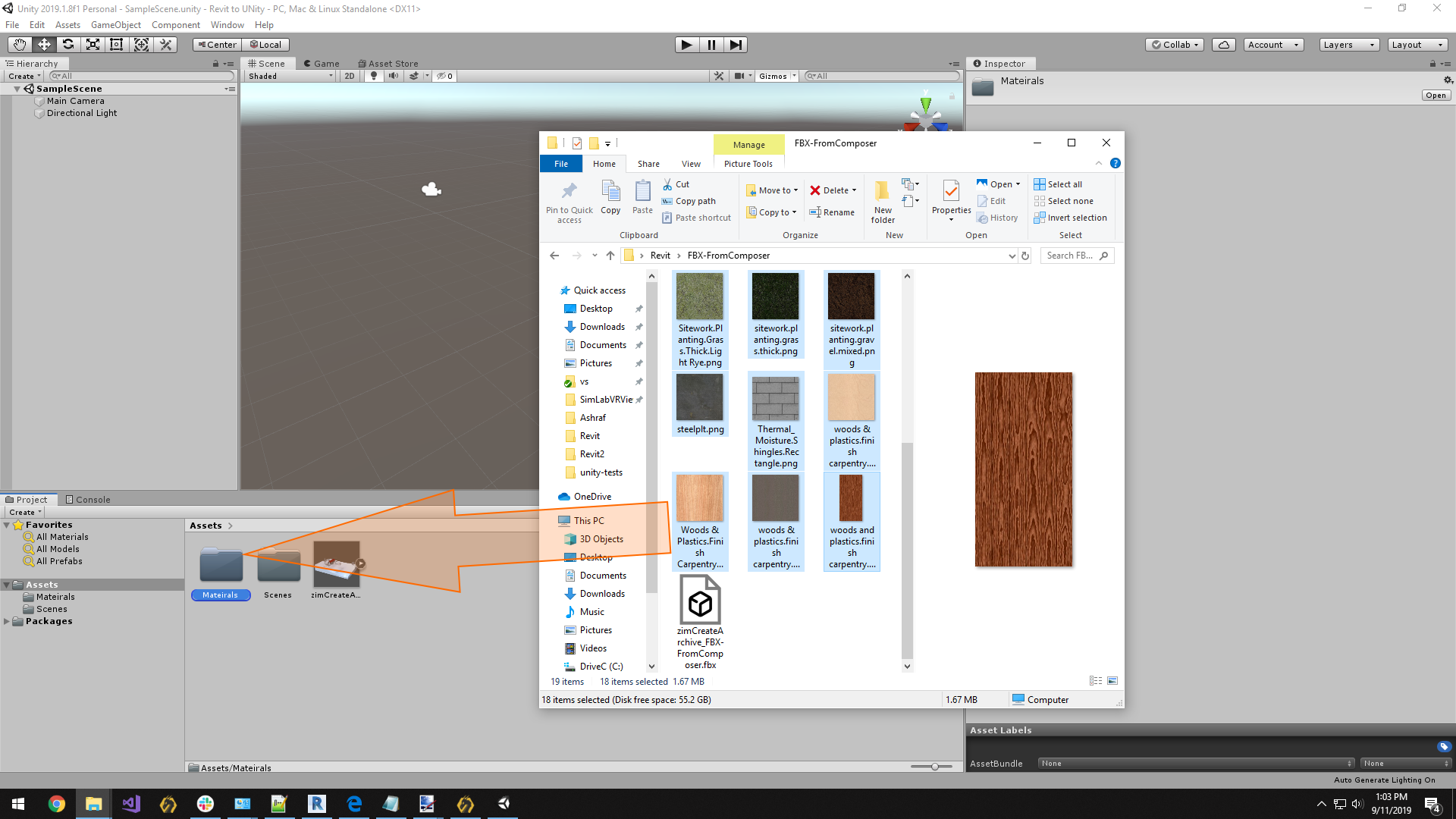1456x819 pixels.
Task: Select the Rect Transform tool
Action: tap(117, 45)
